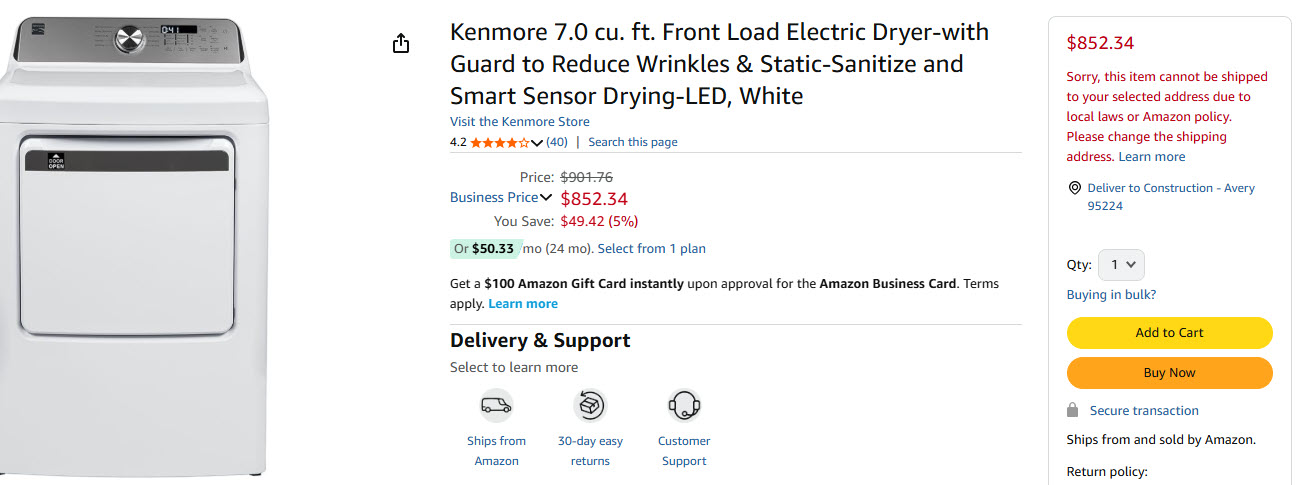Click the Secure transaction padlock icon

coord(1073,410)
